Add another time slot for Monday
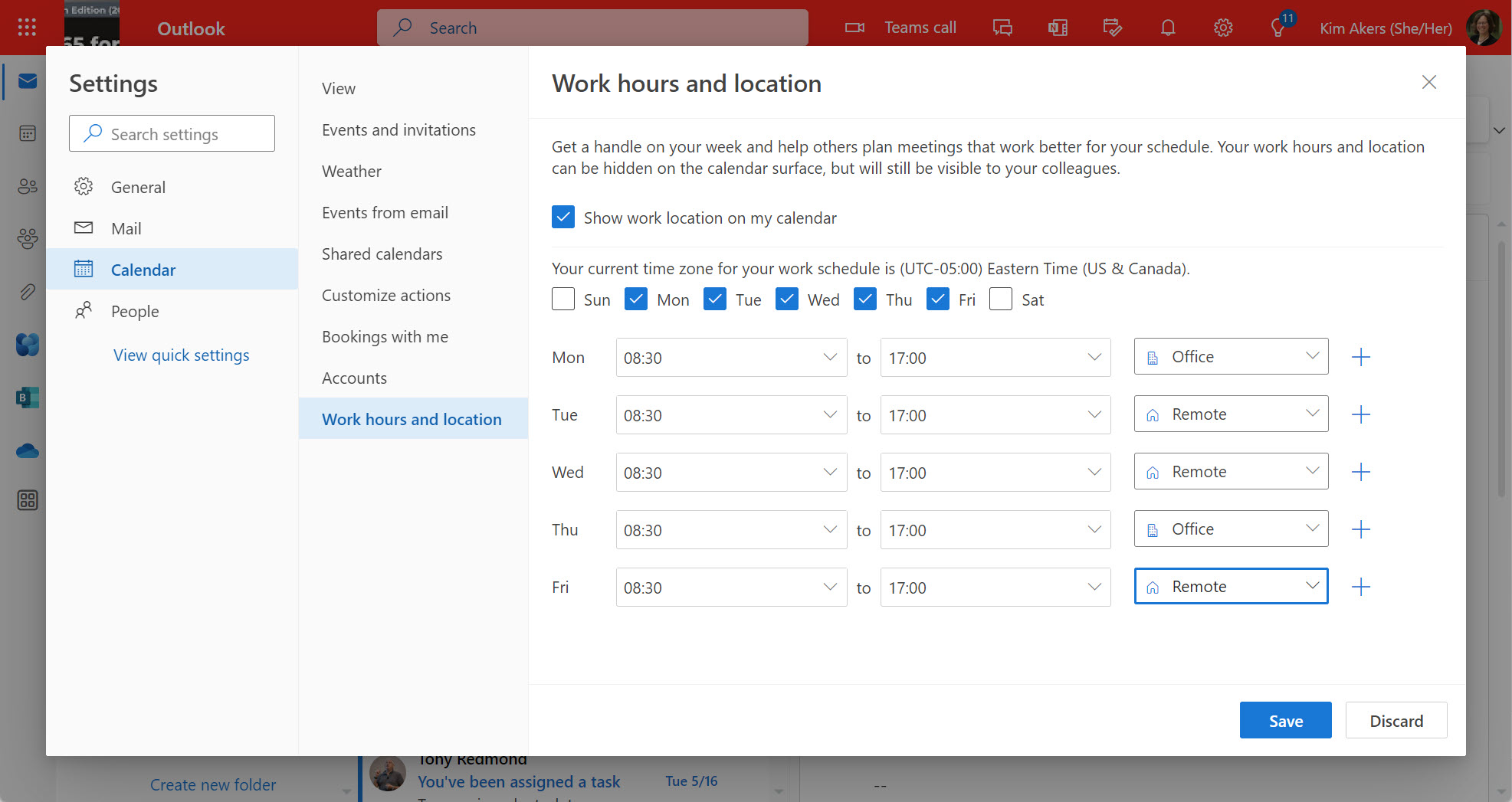 1360,357
